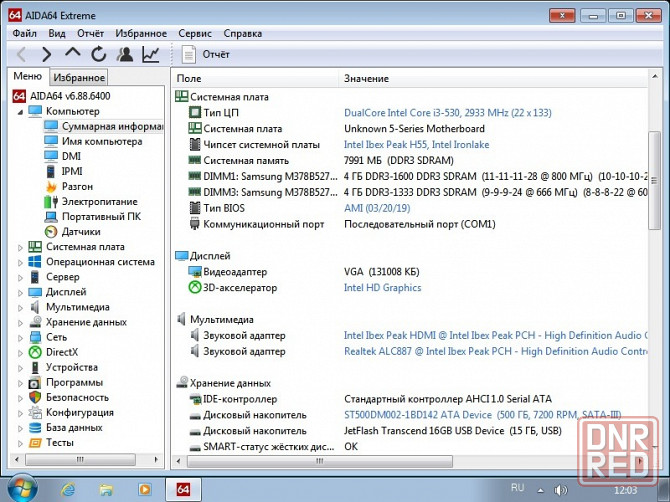Click the Forward navigation arrow in toolbar

pos(47,54)
